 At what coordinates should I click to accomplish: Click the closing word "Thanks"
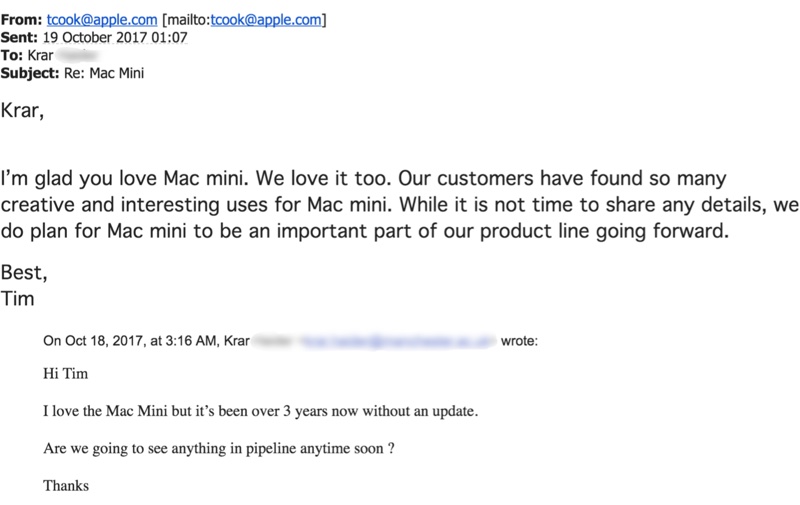click(67, 486)
